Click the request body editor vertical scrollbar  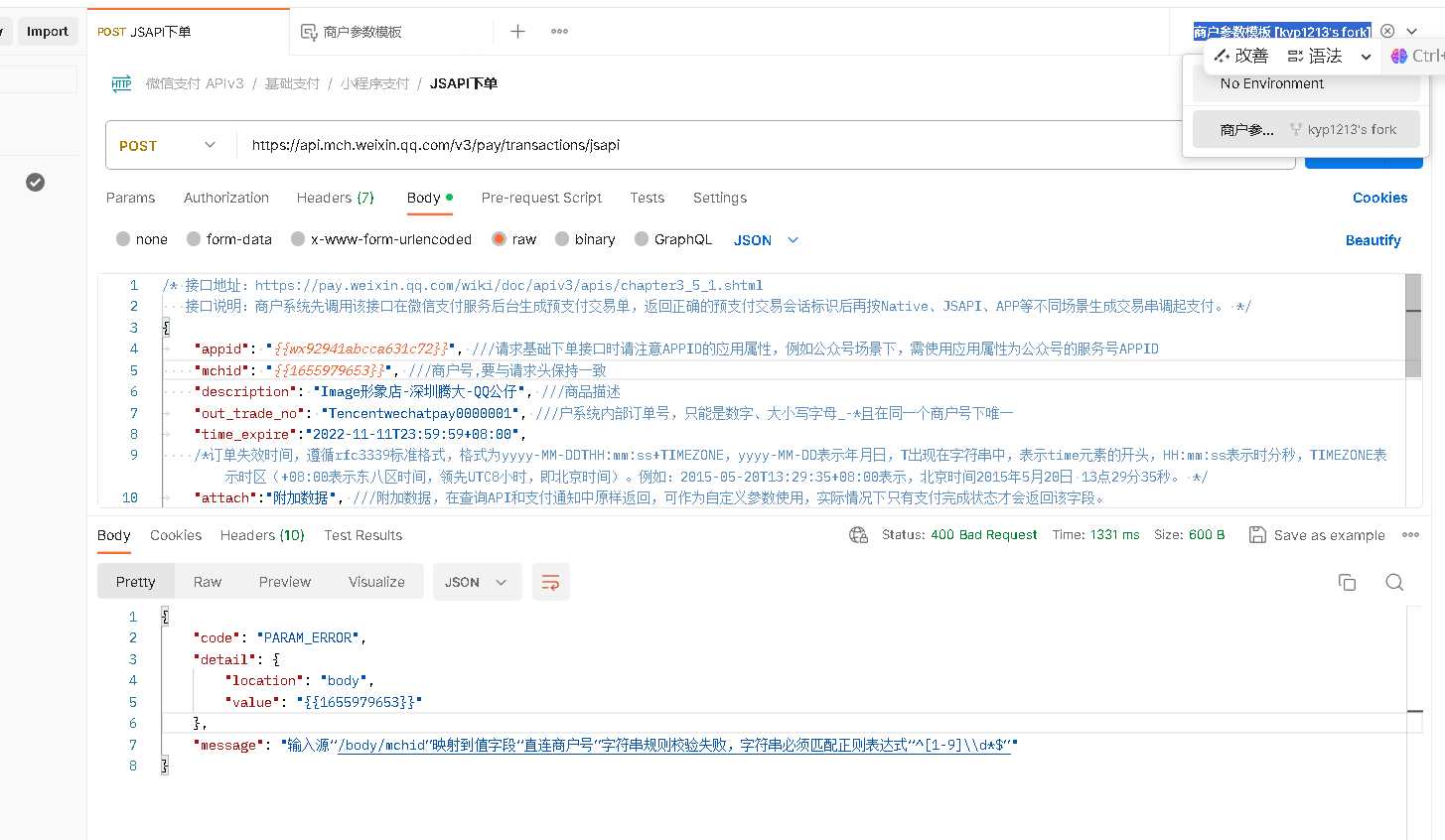(1413, 326)
